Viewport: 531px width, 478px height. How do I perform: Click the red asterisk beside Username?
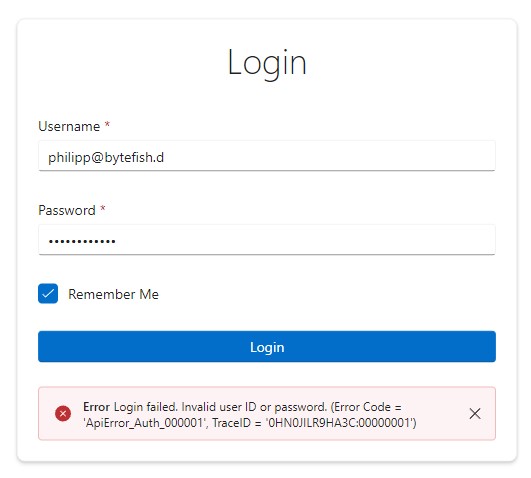point(107,124)
